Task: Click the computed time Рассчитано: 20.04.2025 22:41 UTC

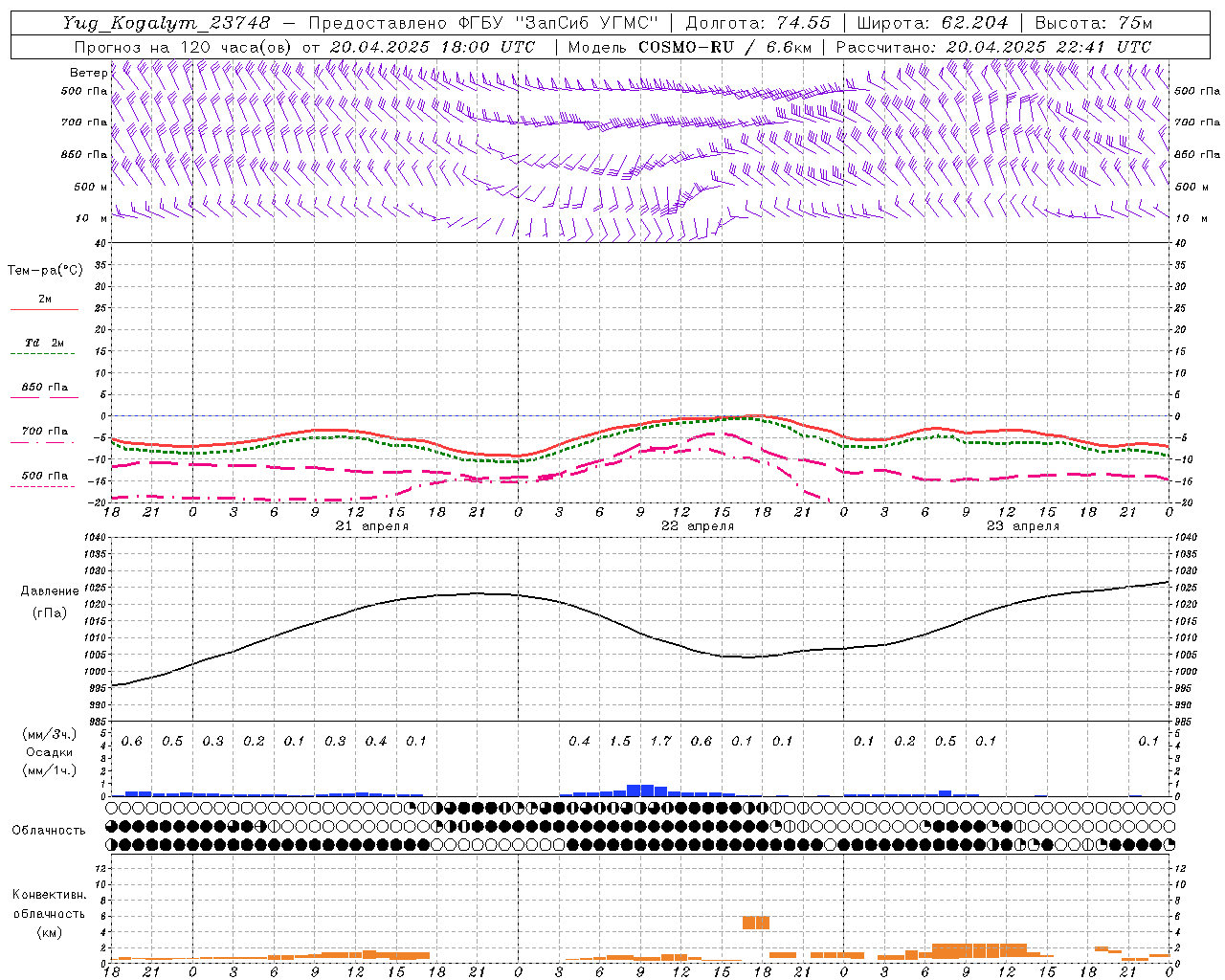Action: 993,47
